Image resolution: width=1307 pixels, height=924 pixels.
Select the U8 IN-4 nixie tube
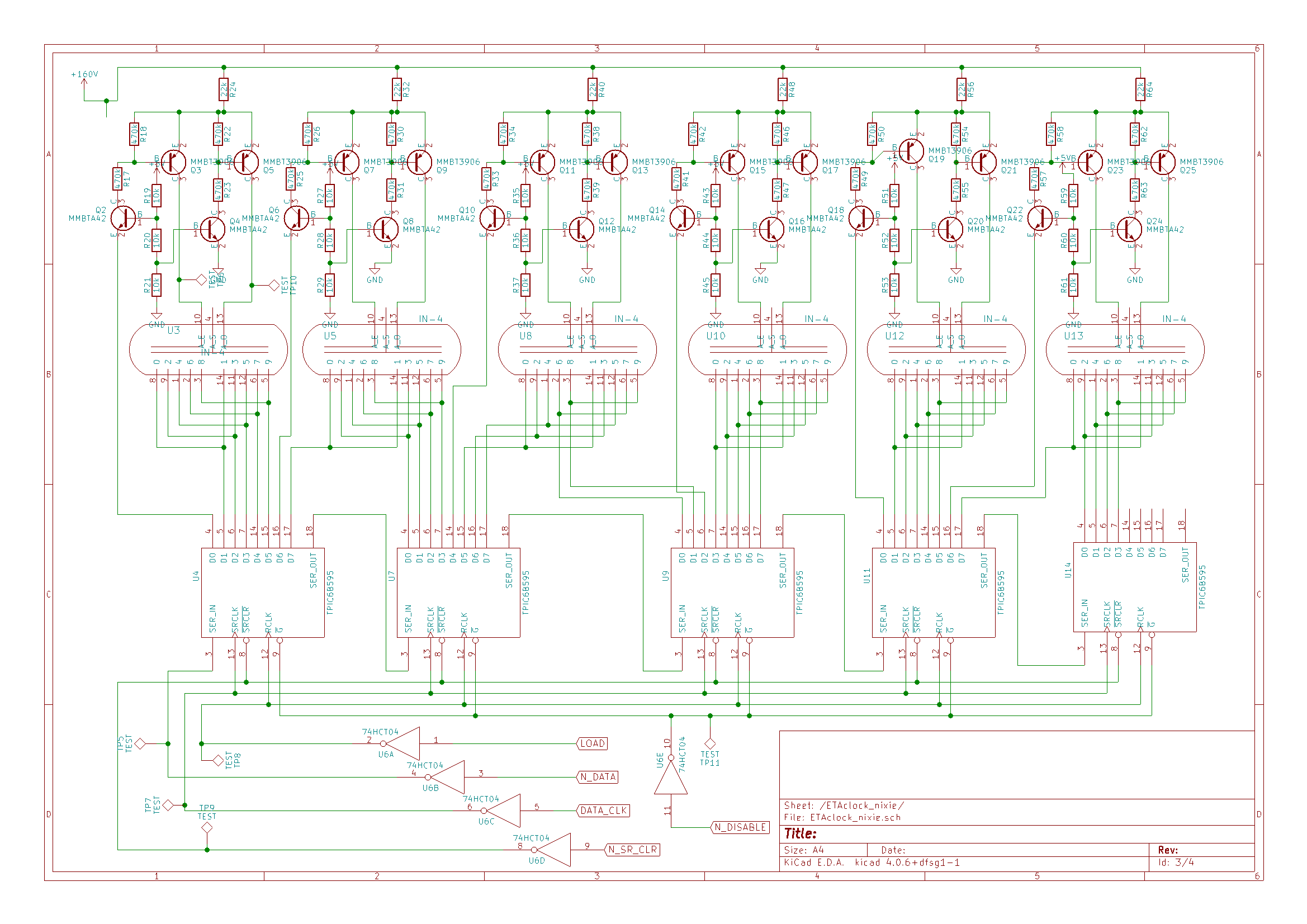pyautogui.click(x=577, y=349)
